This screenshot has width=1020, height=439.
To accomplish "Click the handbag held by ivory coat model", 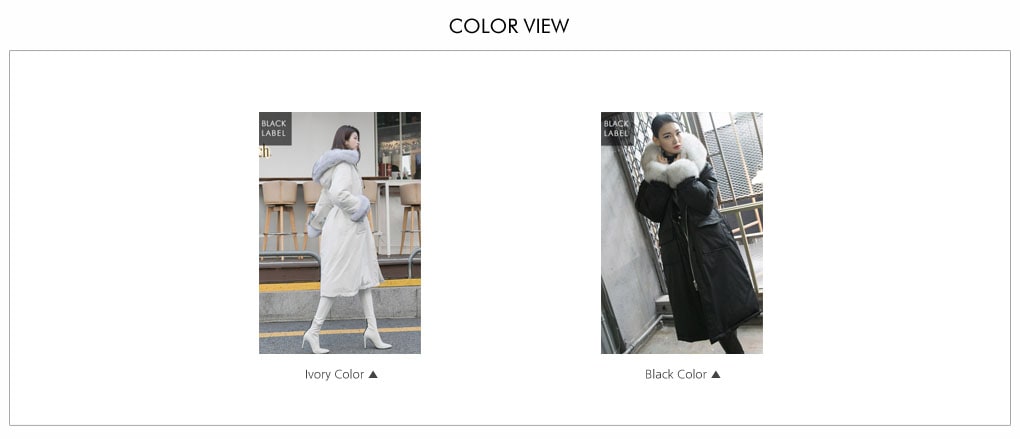I will point(315,224).
